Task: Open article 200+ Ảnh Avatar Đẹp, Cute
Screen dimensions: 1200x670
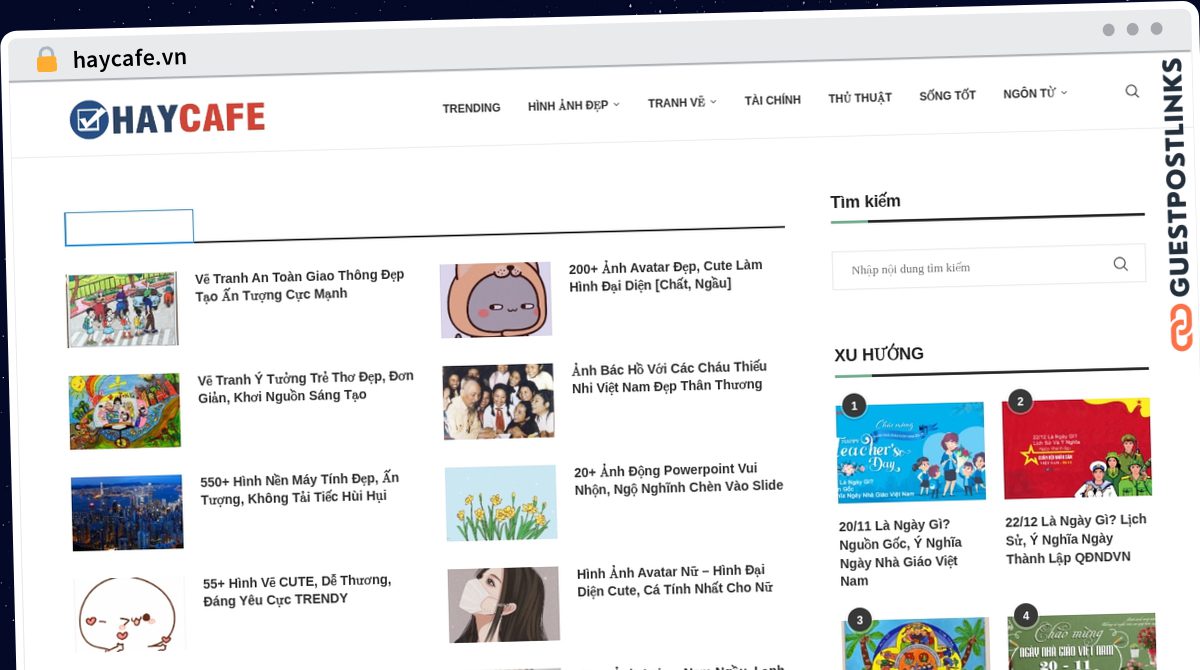Action: [x=666, y=275]
